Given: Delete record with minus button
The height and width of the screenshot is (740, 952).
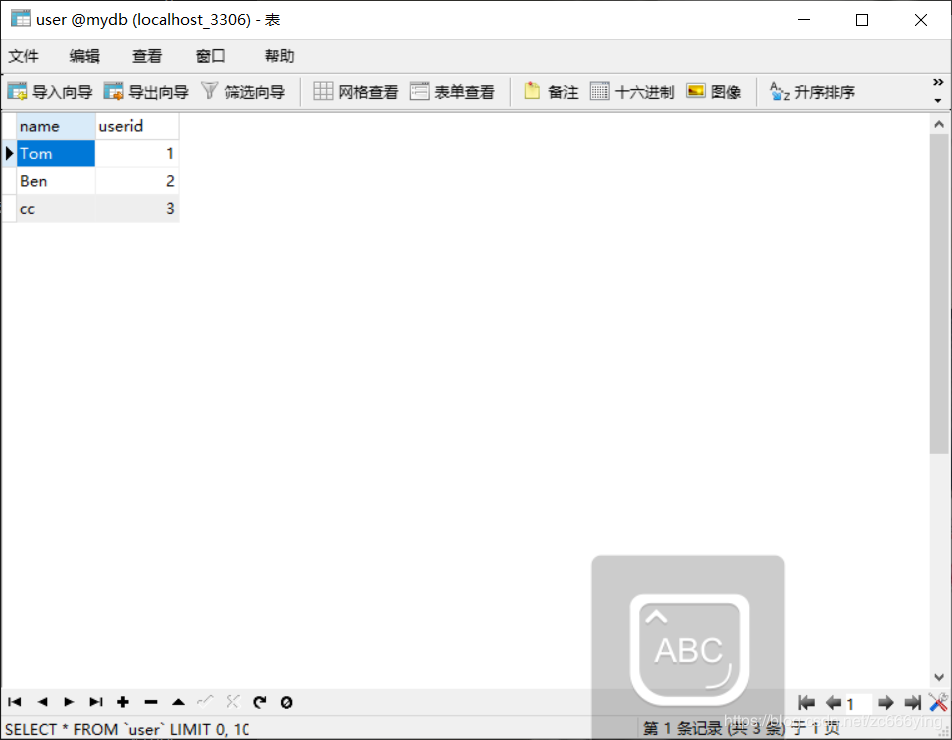Looking at the screenshot, I should tap(151, 702).
